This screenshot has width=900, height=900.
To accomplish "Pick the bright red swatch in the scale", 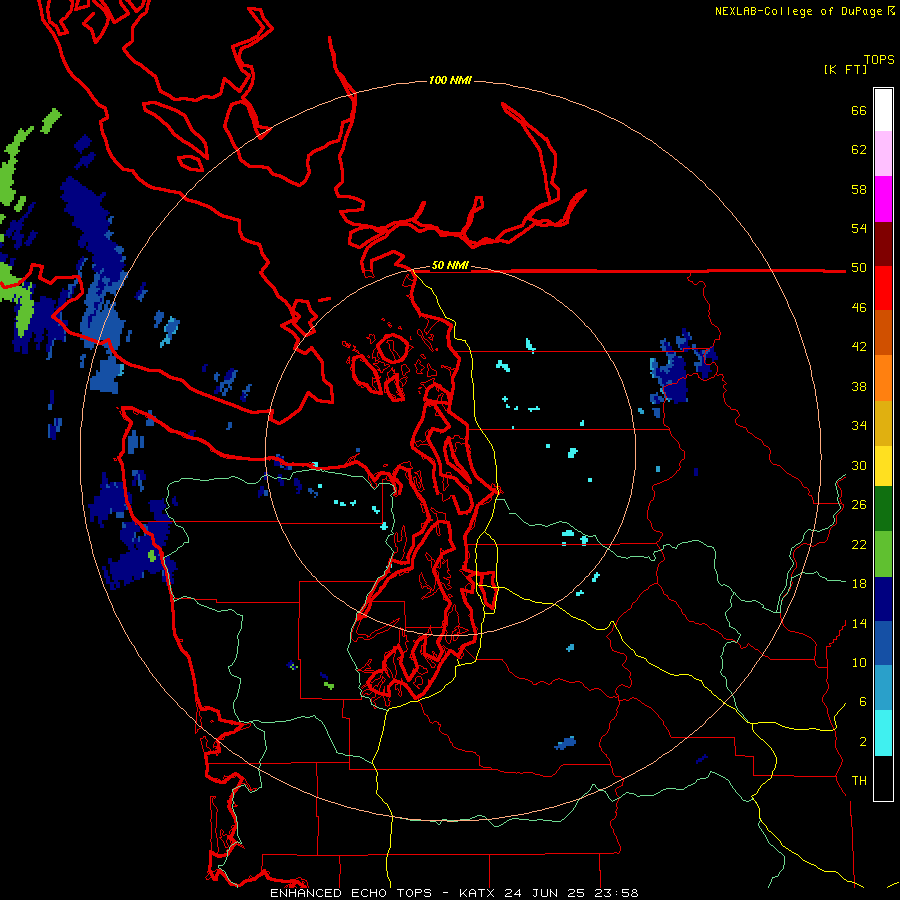I will (883, 288).
